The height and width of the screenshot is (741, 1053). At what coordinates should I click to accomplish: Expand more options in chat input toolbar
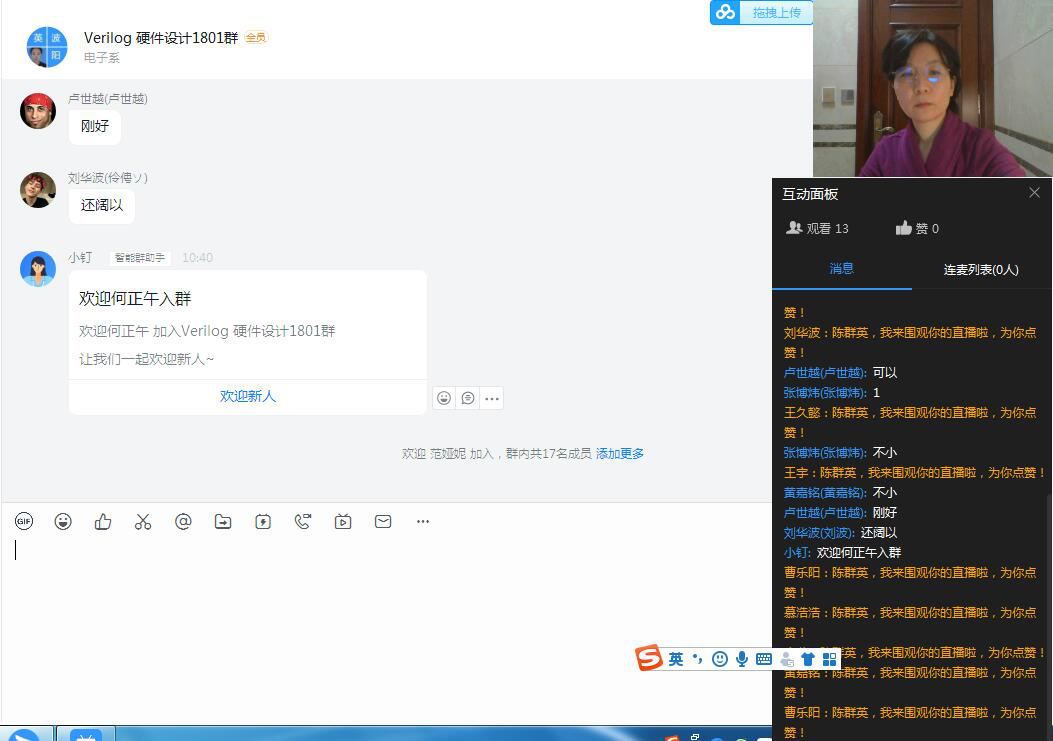423,521
